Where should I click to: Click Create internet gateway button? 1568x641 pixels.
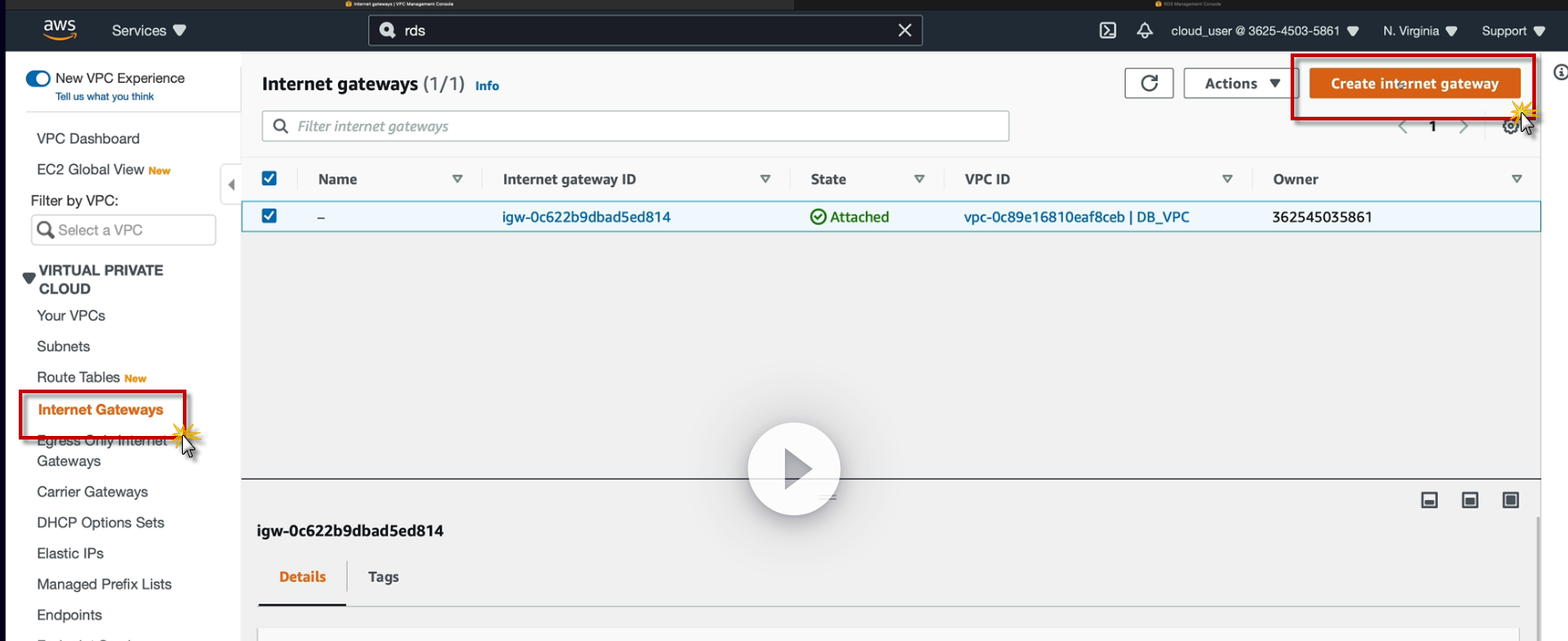point(1415,83)
